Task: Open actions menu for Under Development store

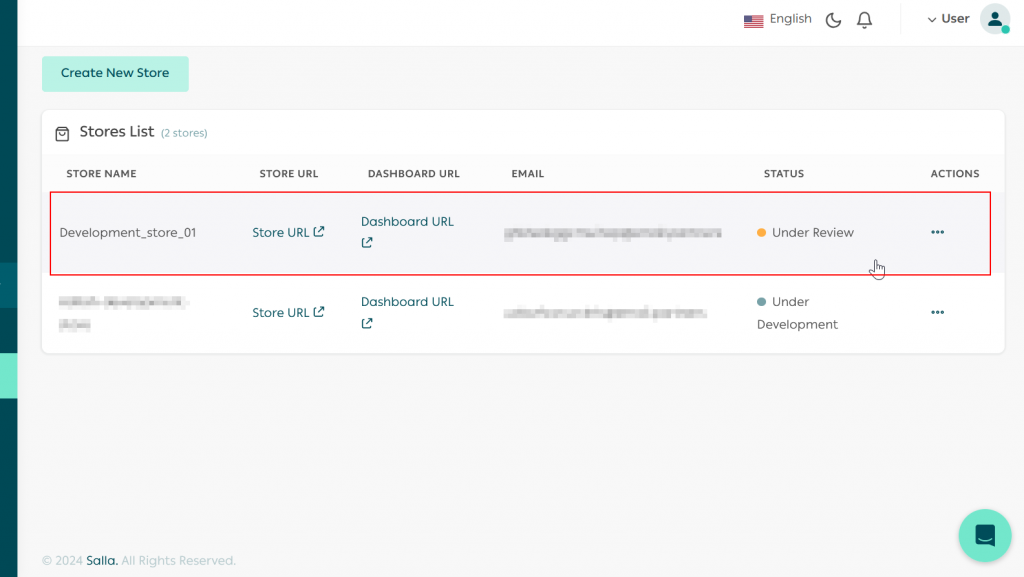Action: (937, 313)
